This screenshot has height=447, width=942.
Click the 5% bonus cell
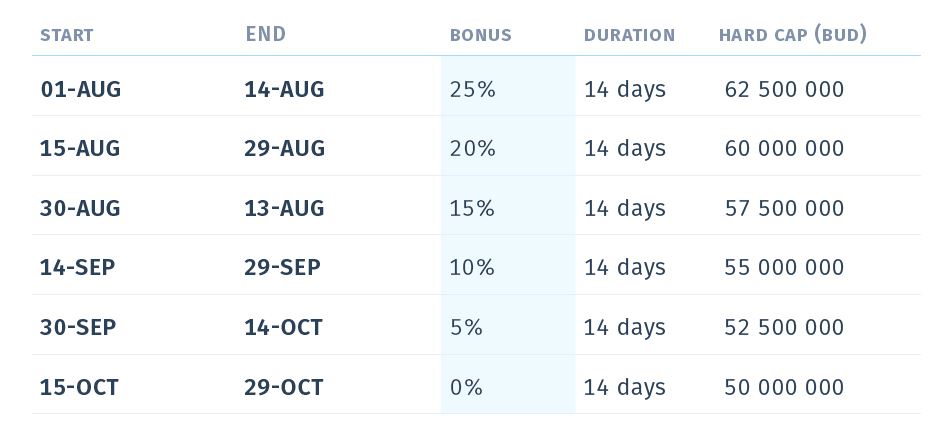(x=466, y=327)
